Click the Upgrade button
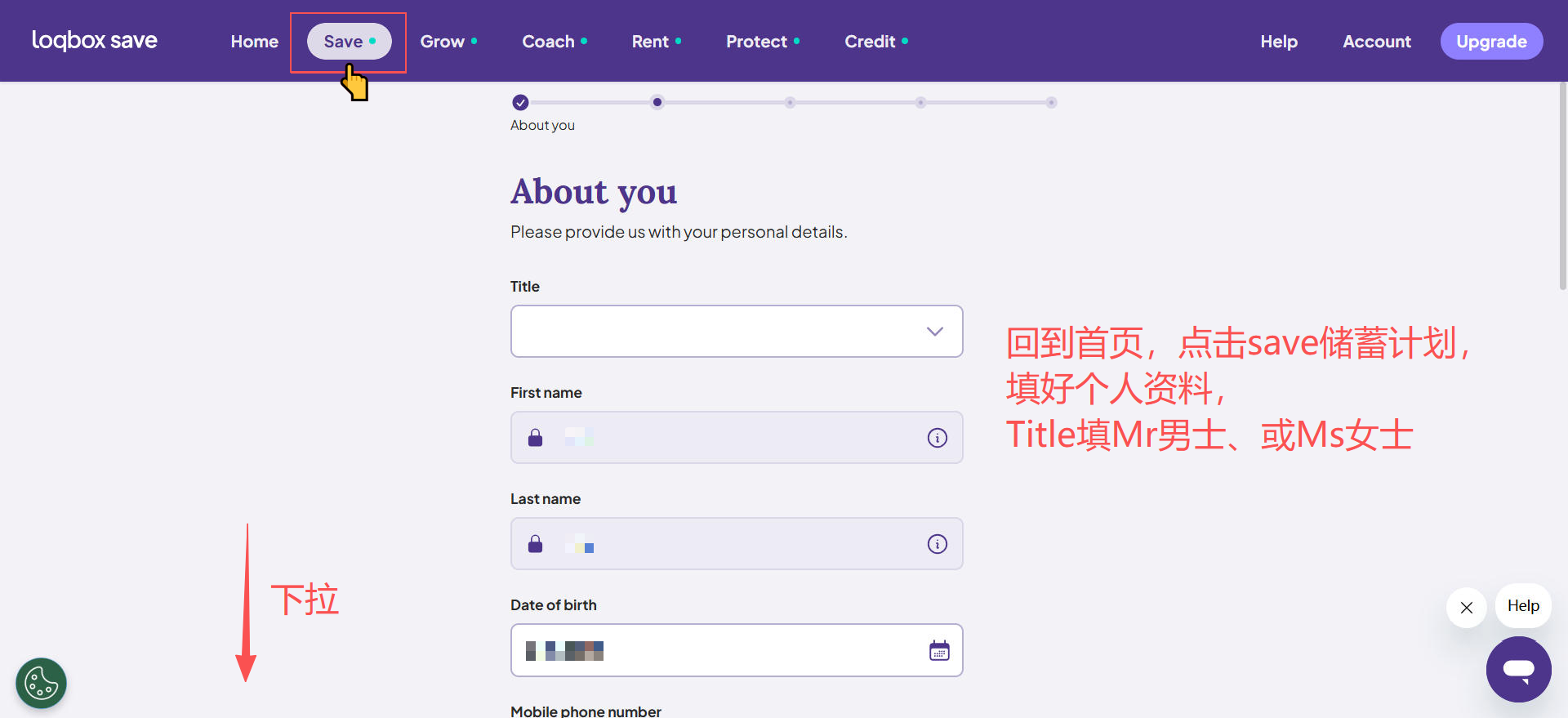Viewport: 1568px width, 718px height. click(x=1490, y=42)
